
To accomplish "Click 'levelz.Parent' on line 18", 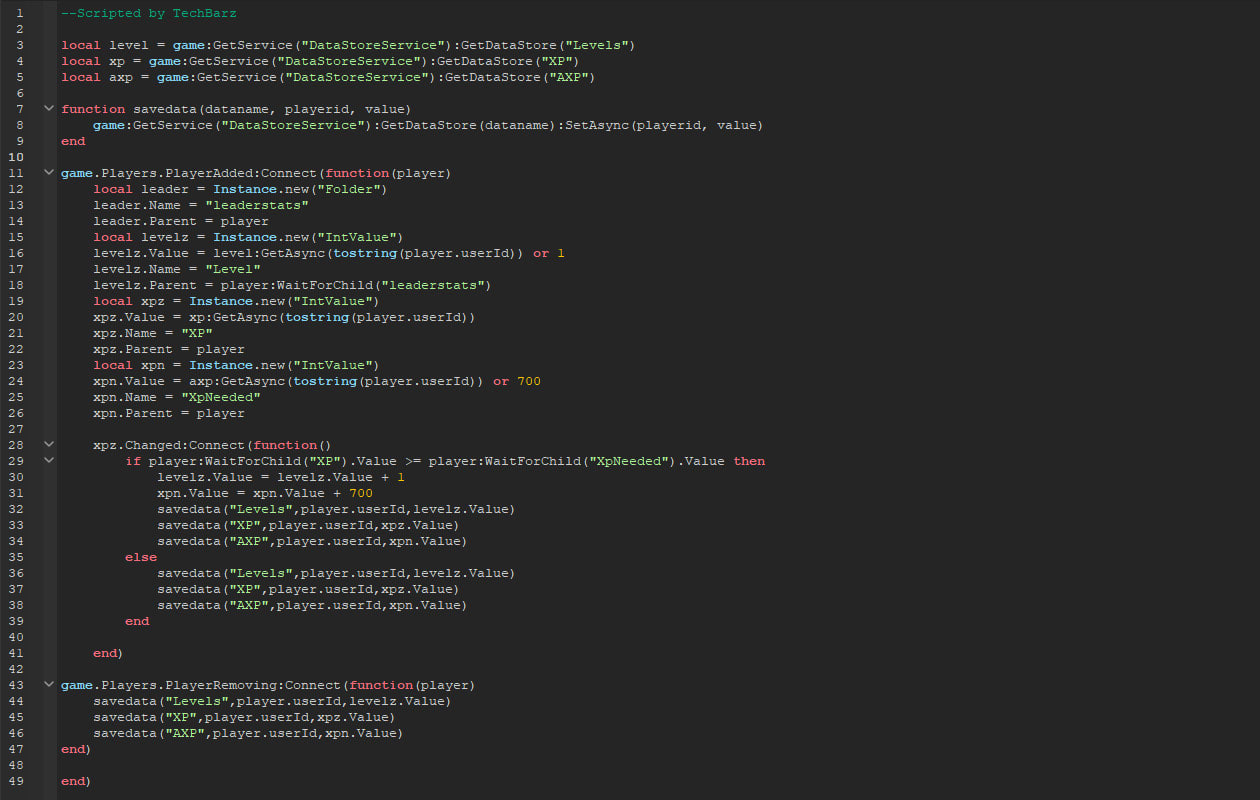I will coord(145,286).
